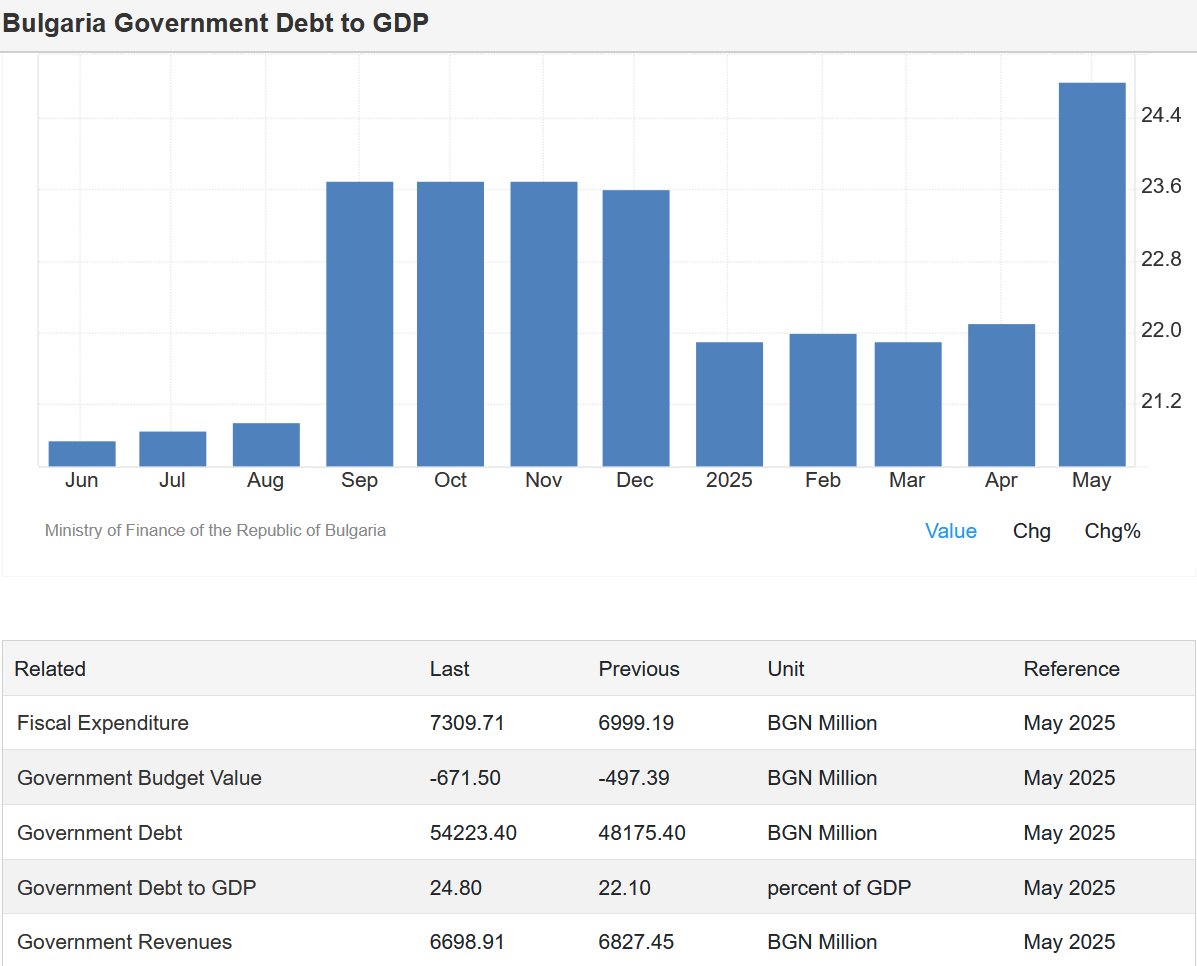
Task: Open Government Budget Value indicator
Action: click(139, 778)
